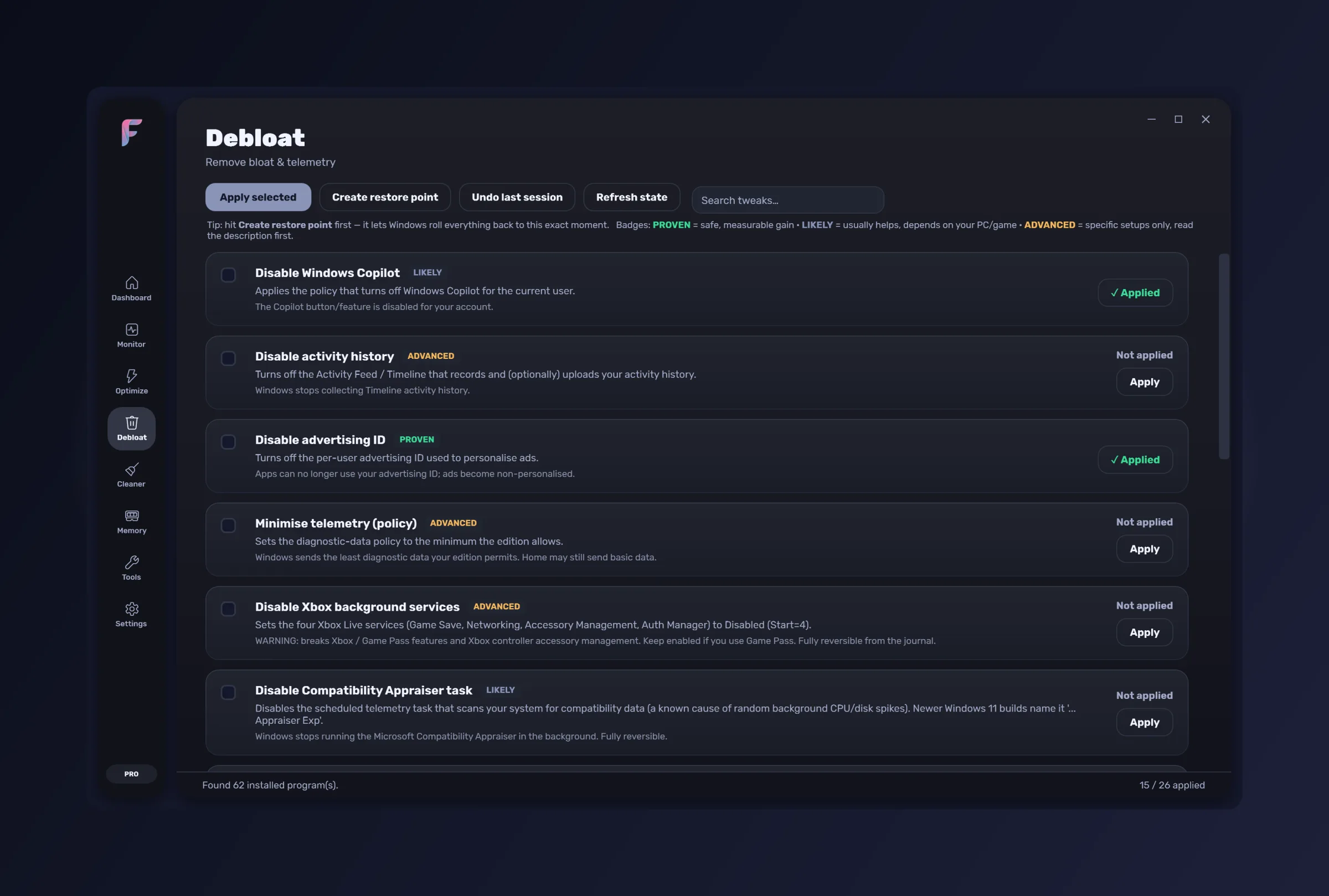The image size is (1329, 896).
Task: Click Applied badge for advertising ID
Action: [1135, 460]
